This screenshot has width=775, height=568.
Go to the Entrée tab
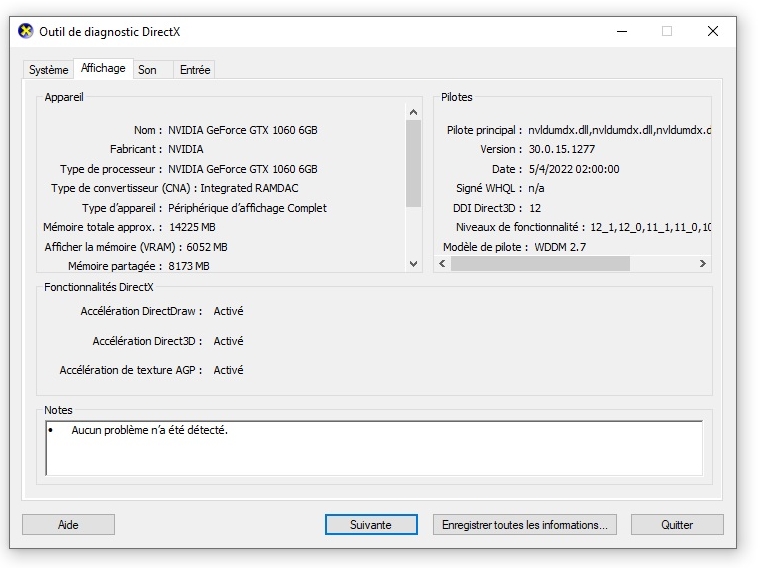pos(195,70)
